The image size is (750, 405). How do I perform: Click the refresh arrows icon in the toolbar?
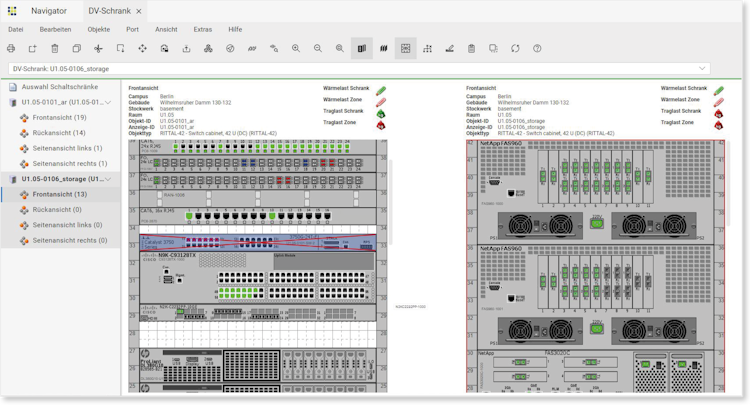pyautogui.click(x=515, y=48)
